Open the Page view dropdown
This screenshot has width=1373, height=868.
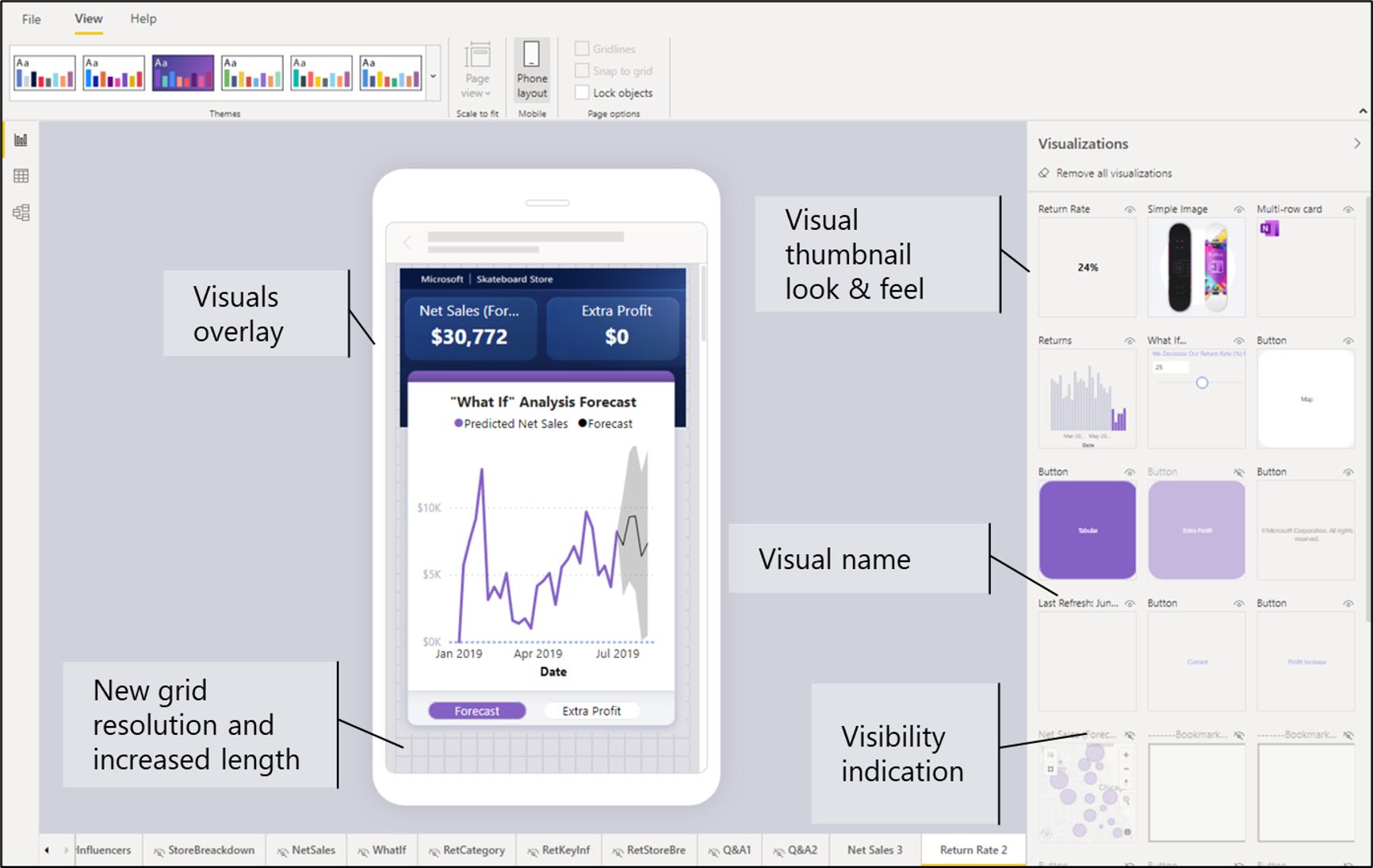coord(477,71)
